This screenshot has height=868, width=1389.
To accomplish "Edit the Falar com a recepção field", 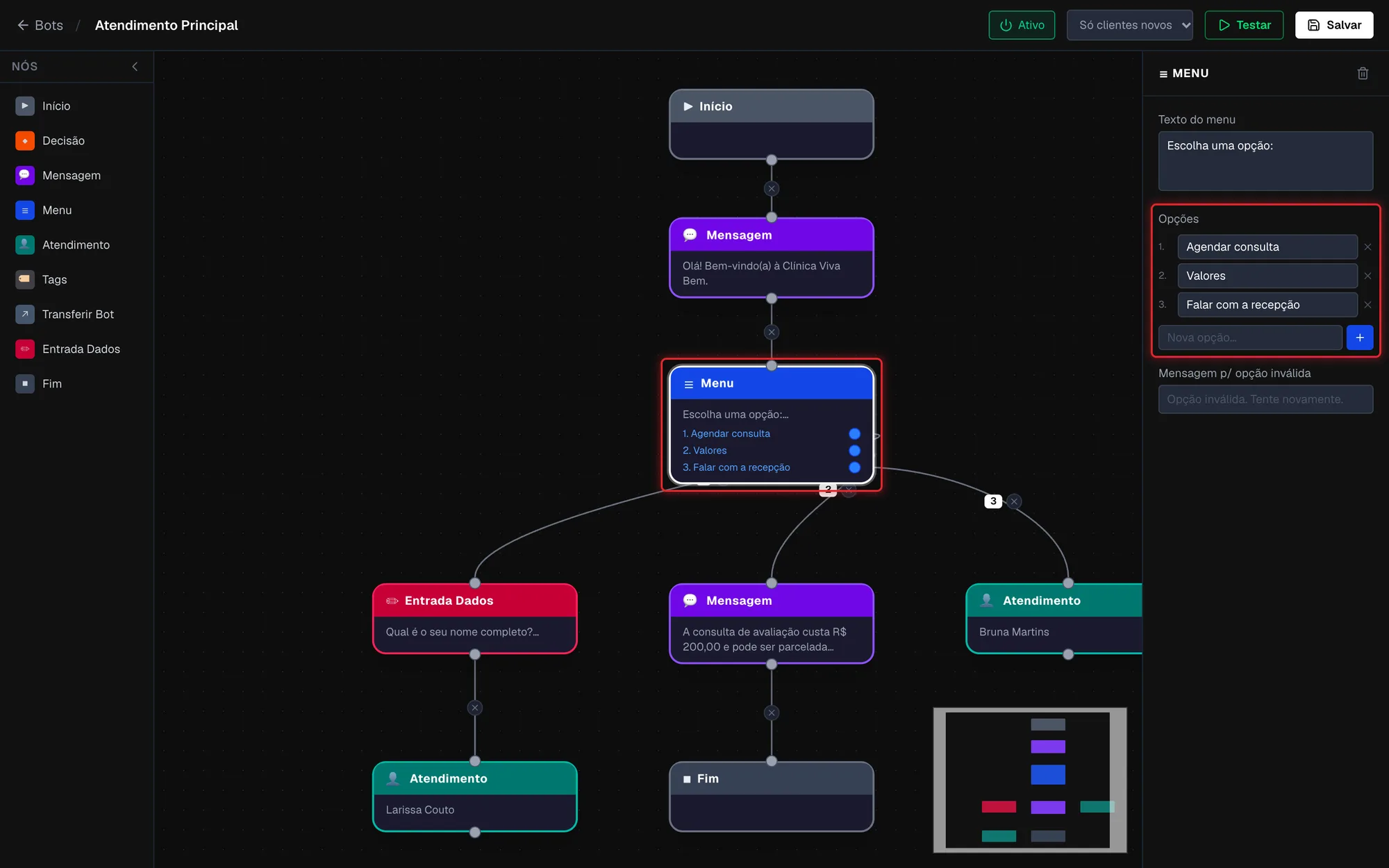I will 1267,305.
